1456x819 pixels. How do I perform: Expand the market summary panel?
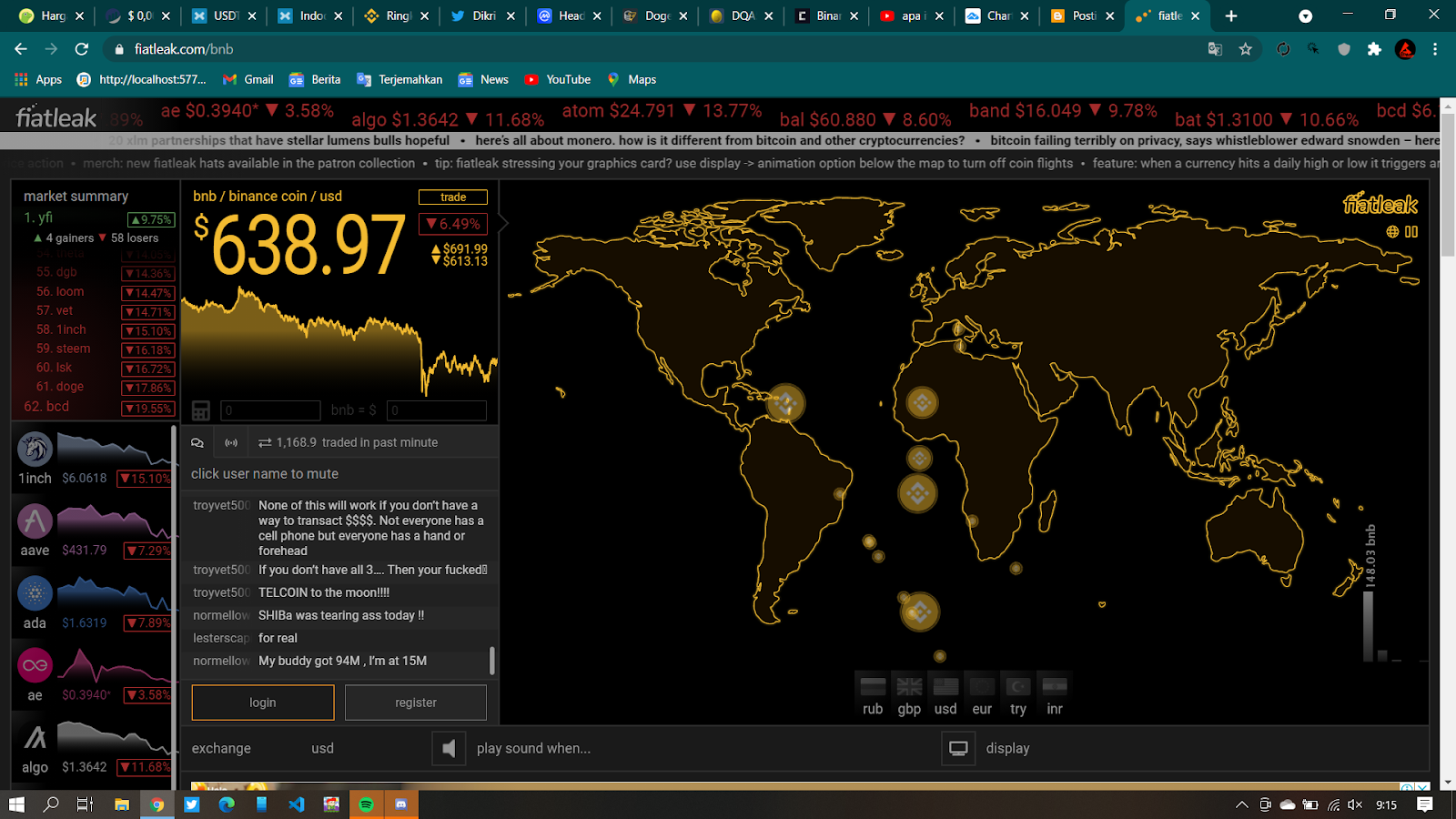[x=76, y=196]
